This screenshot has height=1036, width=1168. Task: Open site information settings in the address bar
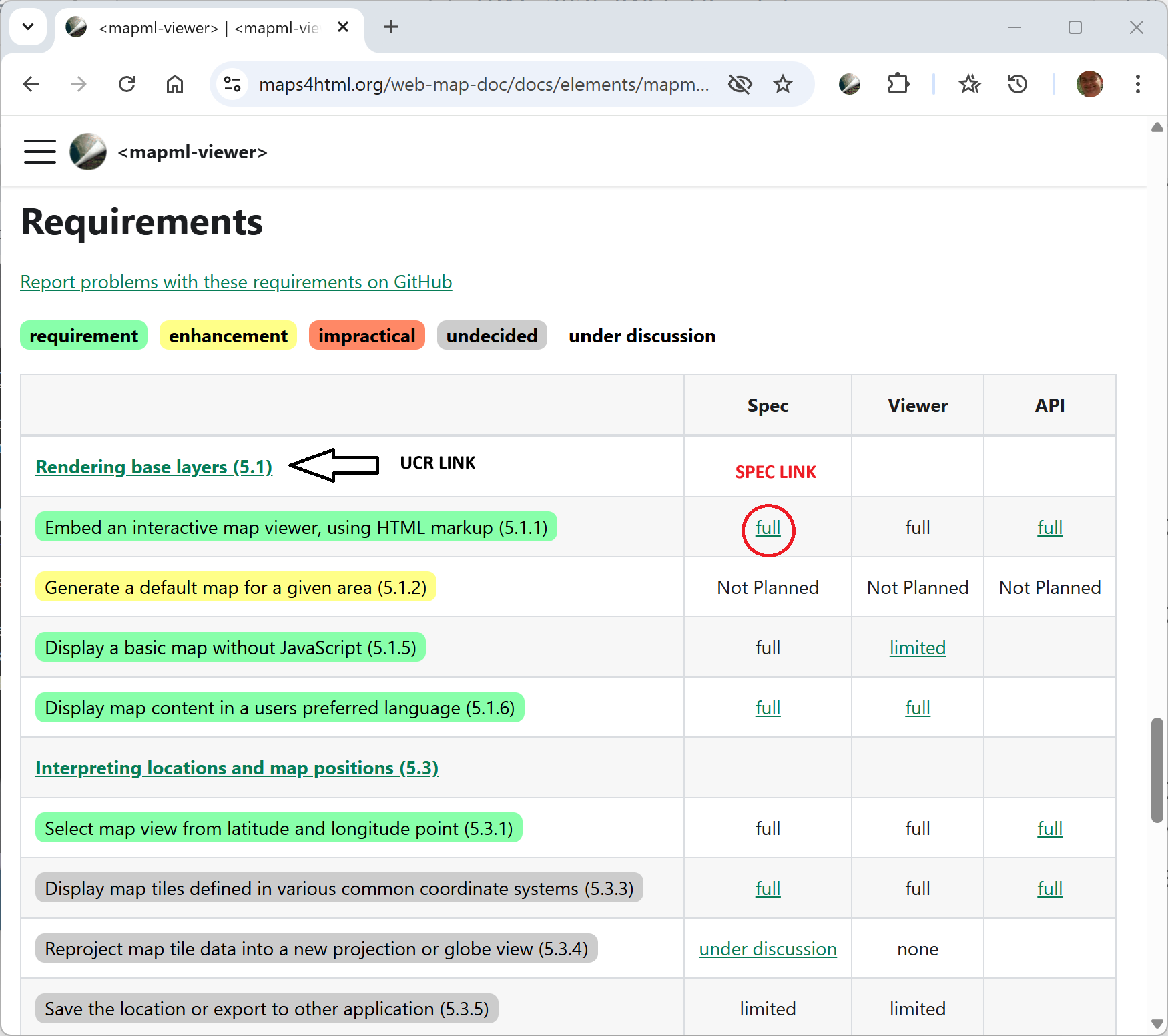232,84
